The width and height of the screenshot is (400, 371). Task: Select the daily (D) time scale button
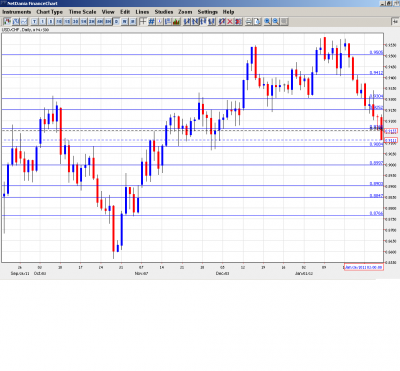click(116, 22)
